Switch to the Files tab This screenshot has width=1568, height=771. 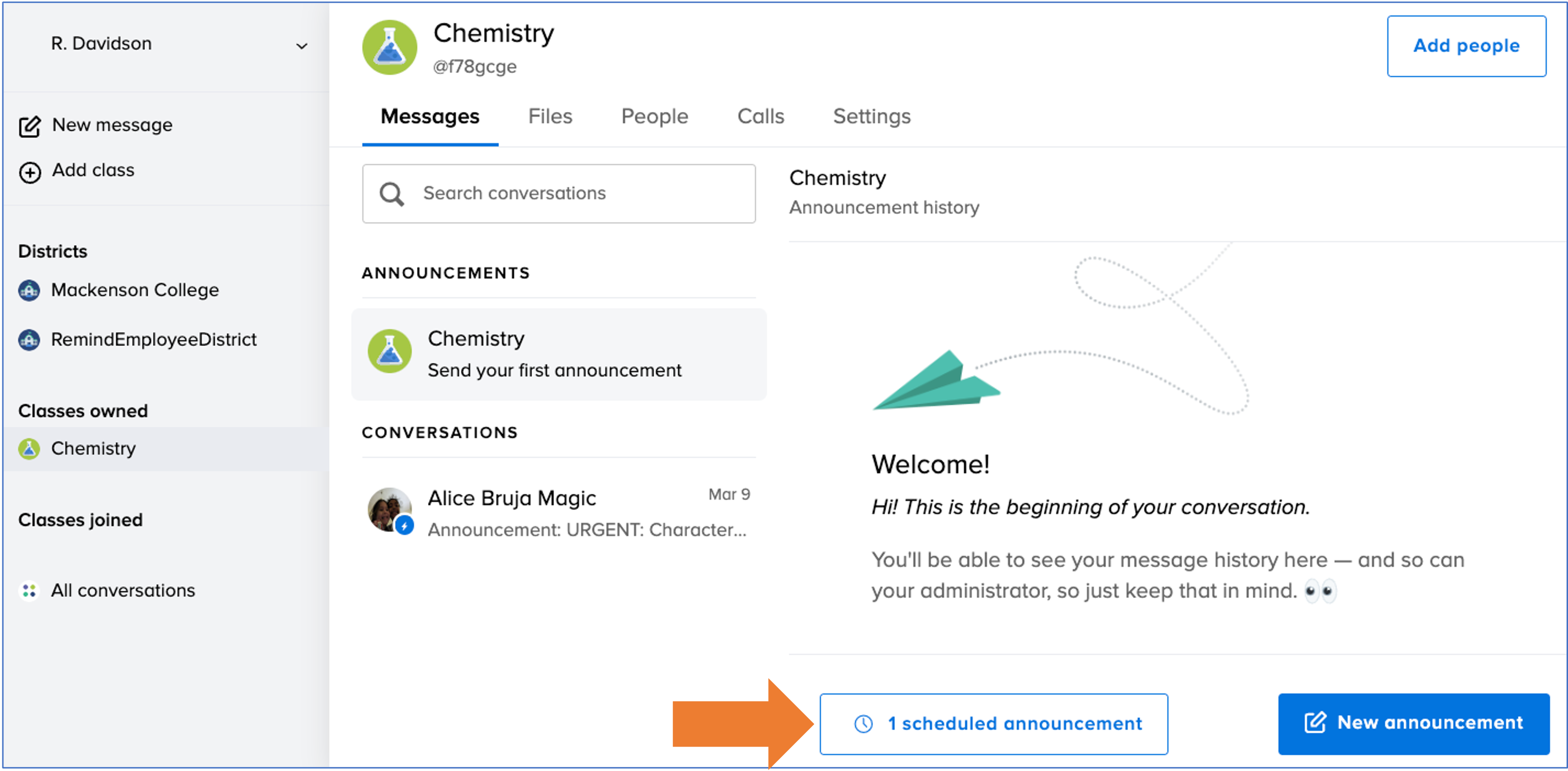point(550,116)
